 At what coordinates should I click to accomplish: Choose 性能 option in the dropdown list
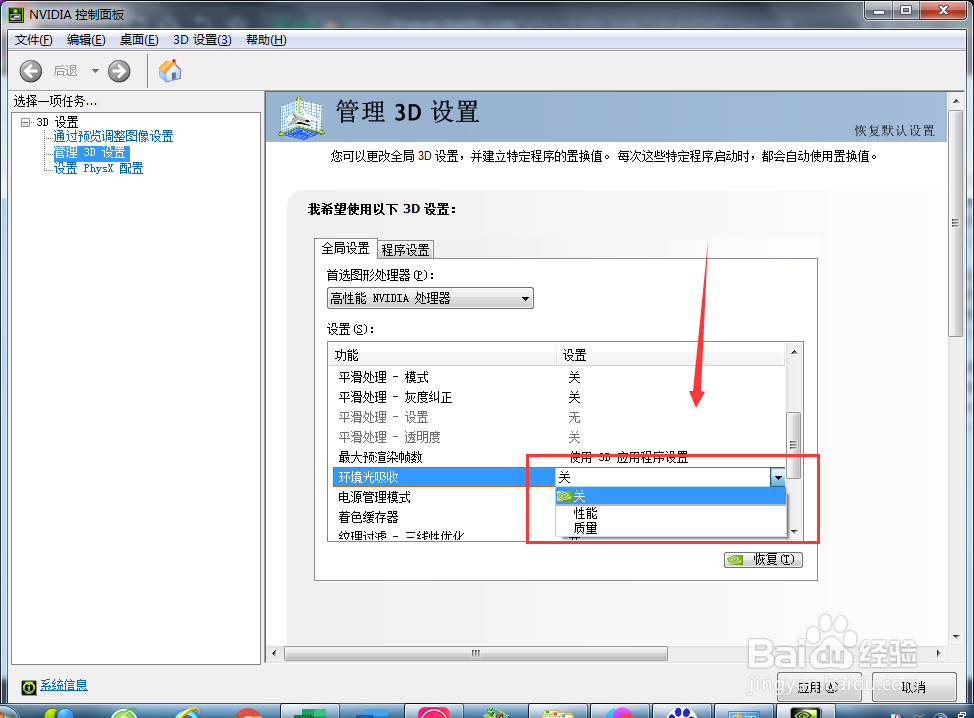(671, 513)
